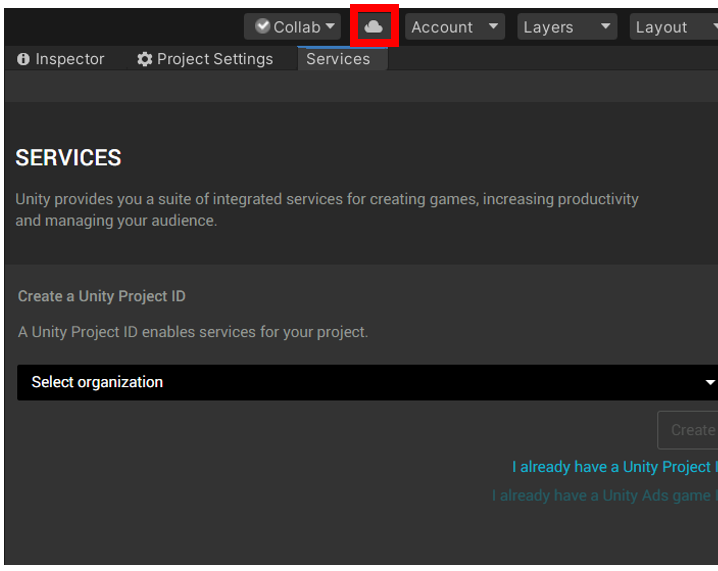Screen dimensions: 718x571
Task: Expand the Select organization dropdown
Action: point(367,382)
